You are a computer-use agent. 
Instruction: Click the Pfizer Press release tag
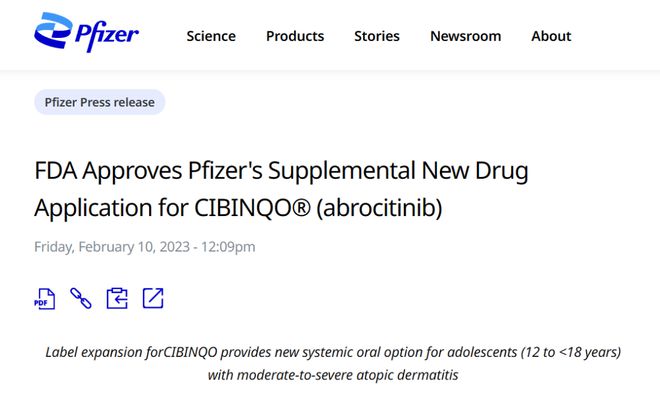[x=100, y=102]
